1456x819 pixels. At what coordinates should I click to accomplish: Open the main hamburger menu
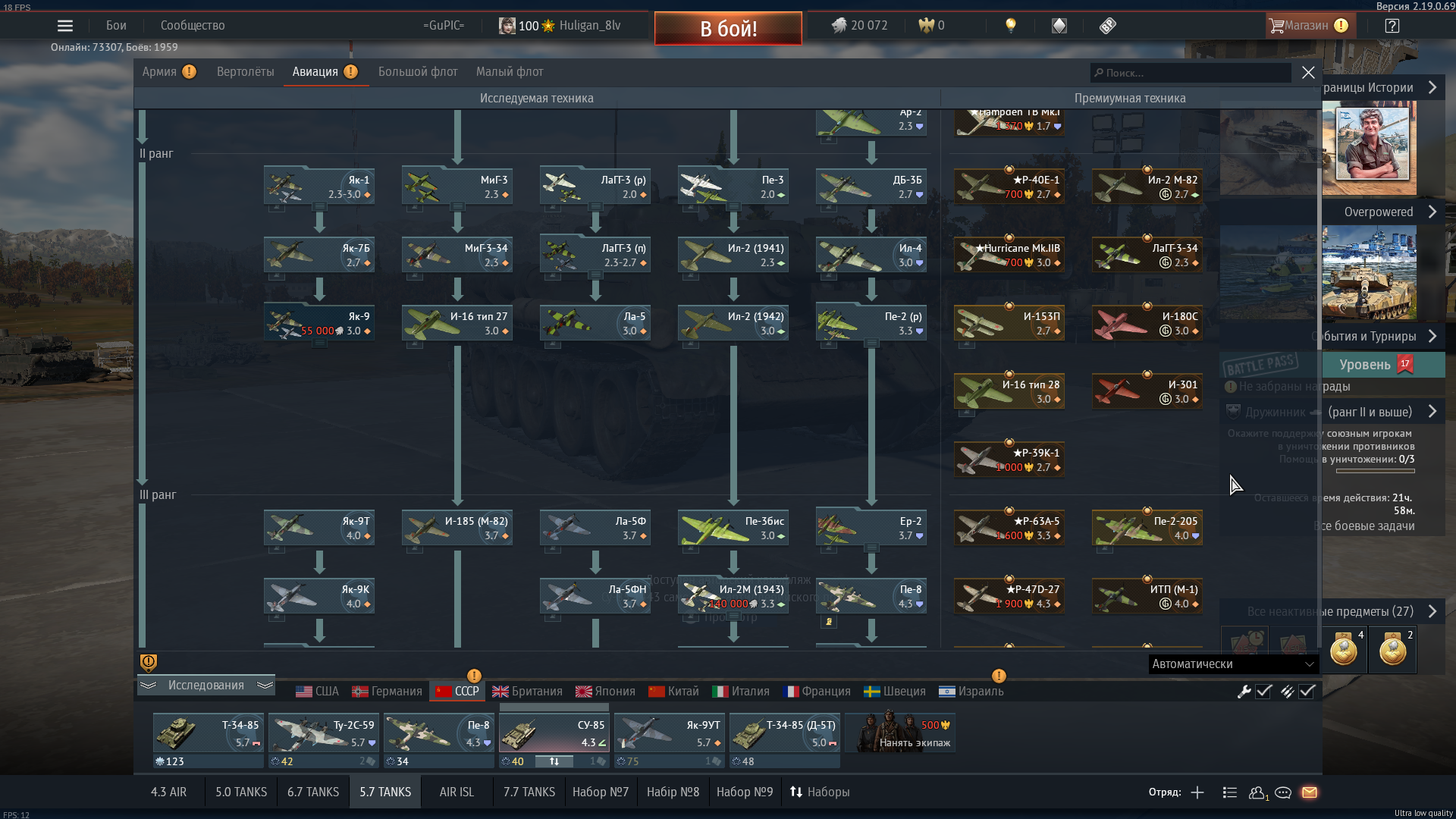pos(65,26)
